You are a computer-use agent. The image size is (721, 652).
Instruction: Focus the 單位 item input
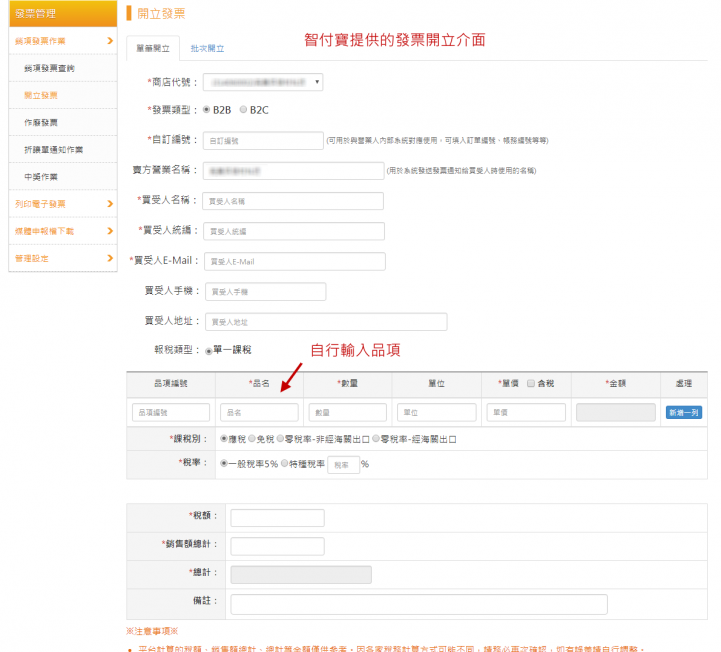coord(437,412)
